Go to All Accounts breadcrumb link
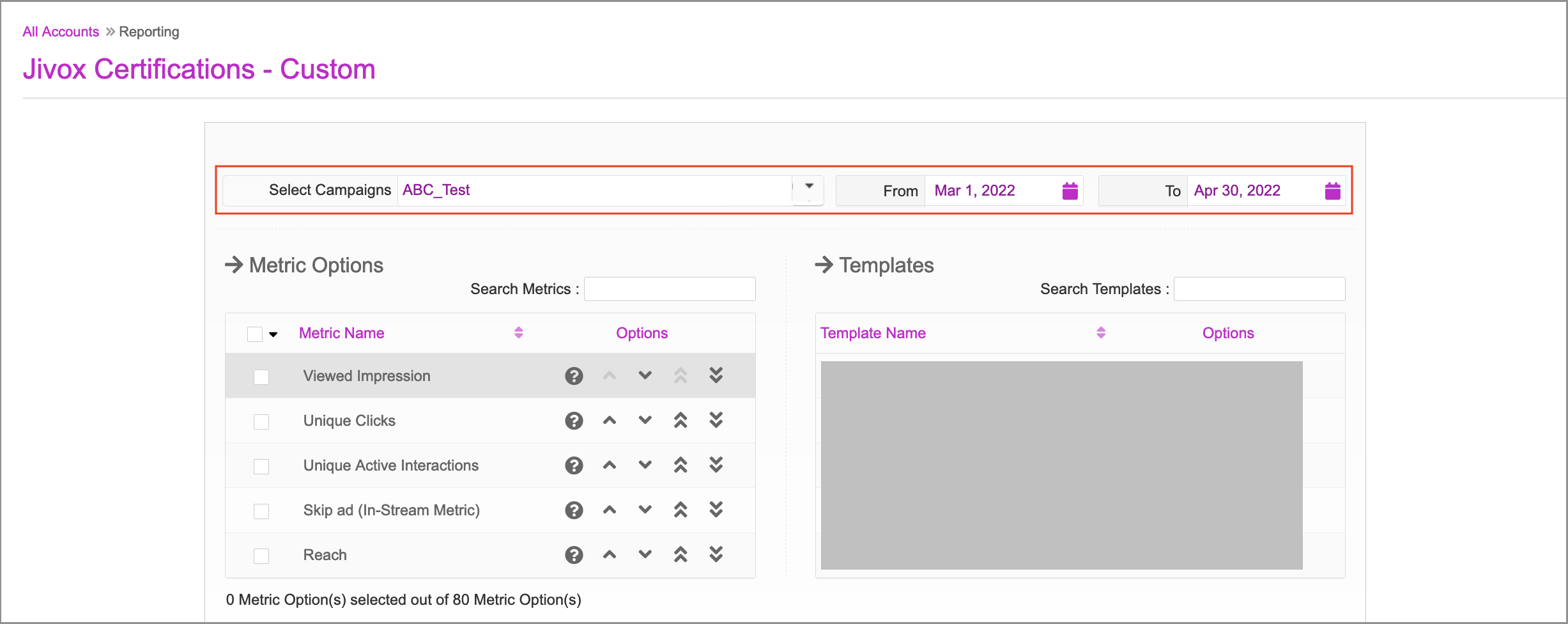The height and width of the screenshot is (624, 1568). pyautogui.click(x=61, y=32)
